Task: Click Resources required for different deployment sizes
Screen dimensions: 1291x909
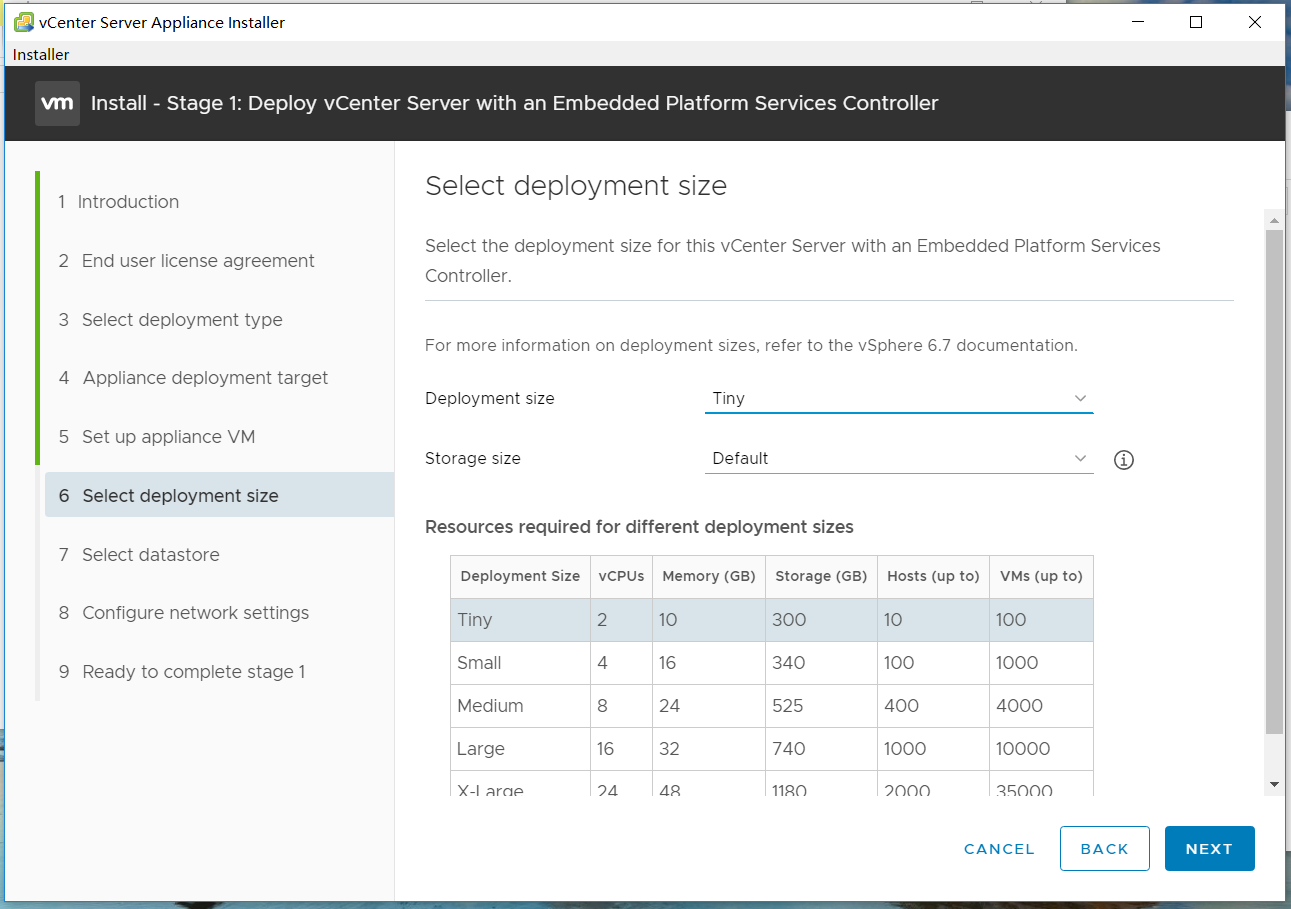Action: [x=639, y=527]
